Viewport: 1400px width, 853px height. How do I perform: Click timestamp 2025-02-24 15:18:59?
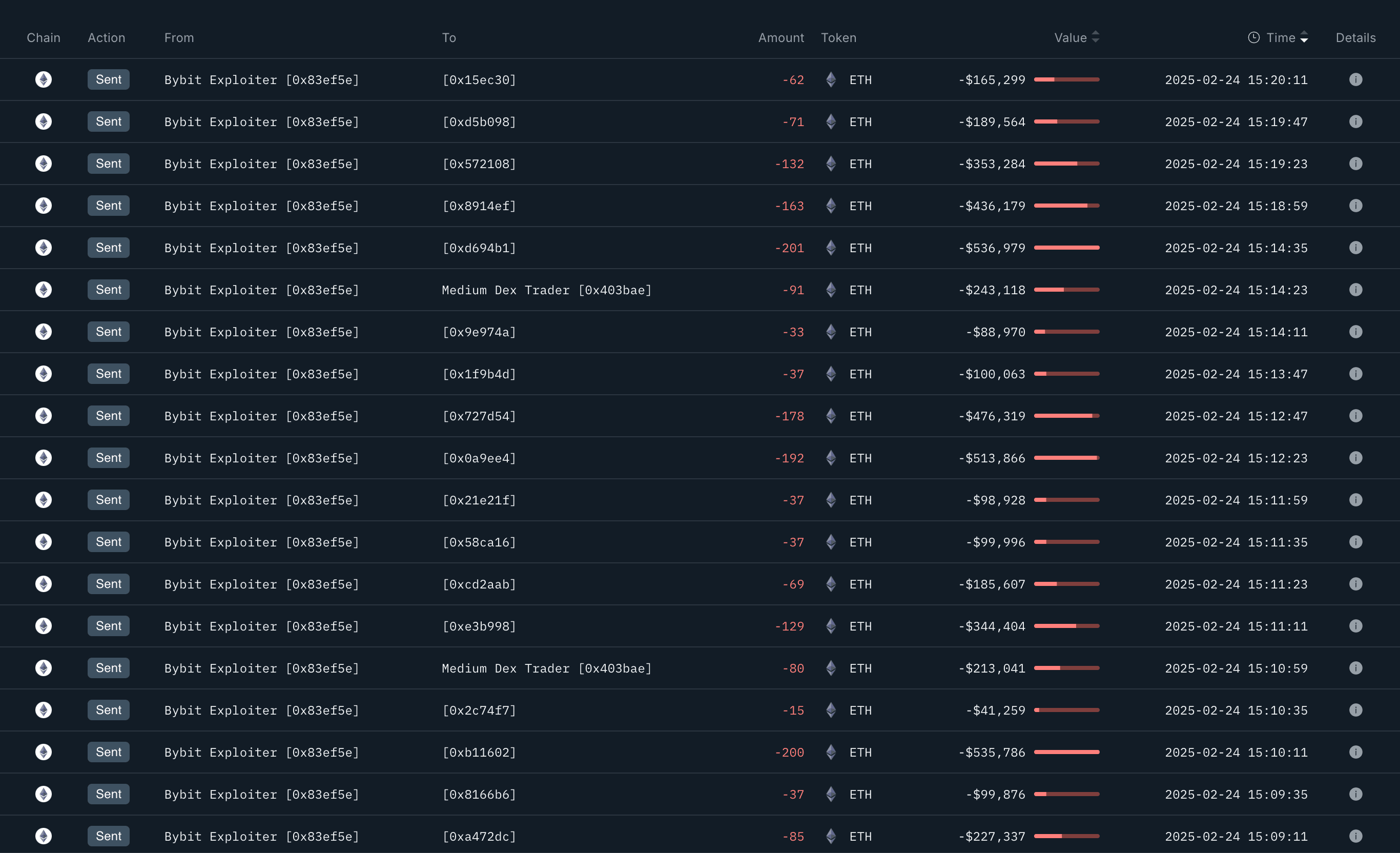click(x=1236, y=206)
